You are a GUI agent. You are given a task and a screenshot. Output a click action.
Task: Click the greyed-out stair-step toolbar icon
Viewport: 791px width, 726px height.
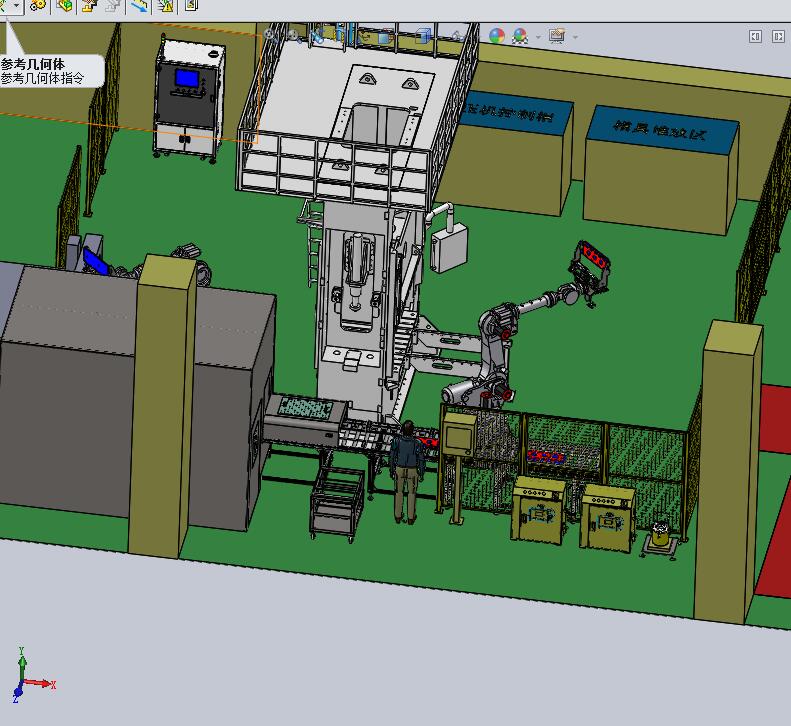click(114, 6)
